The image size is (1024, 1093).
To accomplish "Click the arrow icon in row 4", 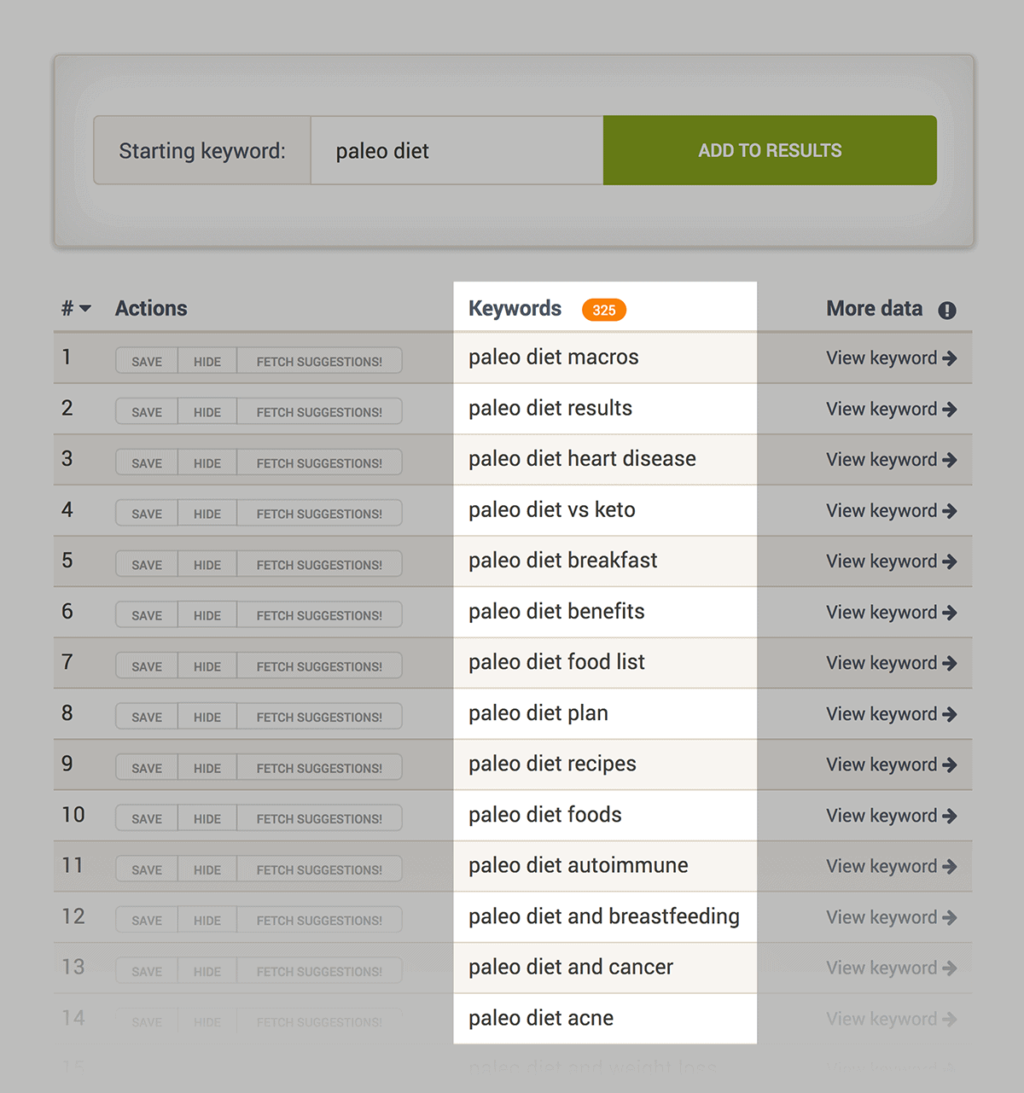I will (949, 511).
